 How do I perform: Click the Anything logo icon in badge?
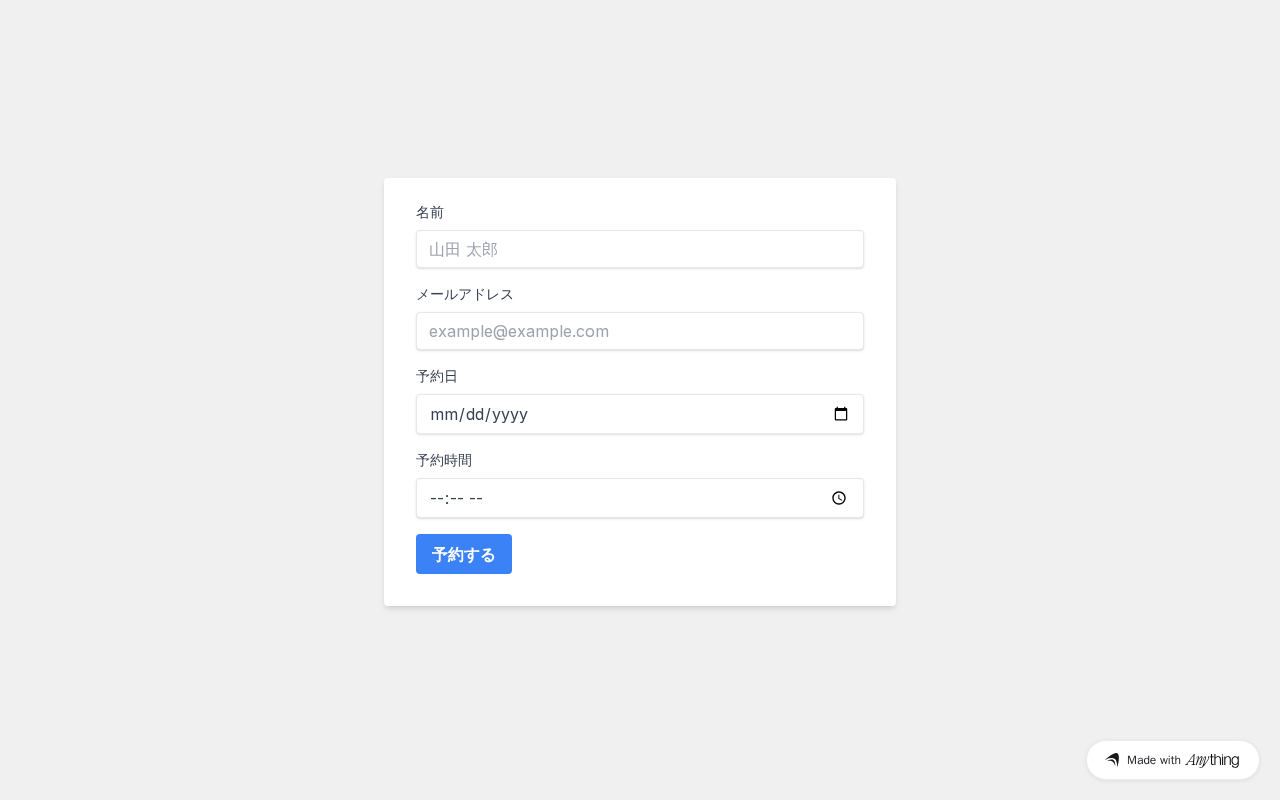1112,760
